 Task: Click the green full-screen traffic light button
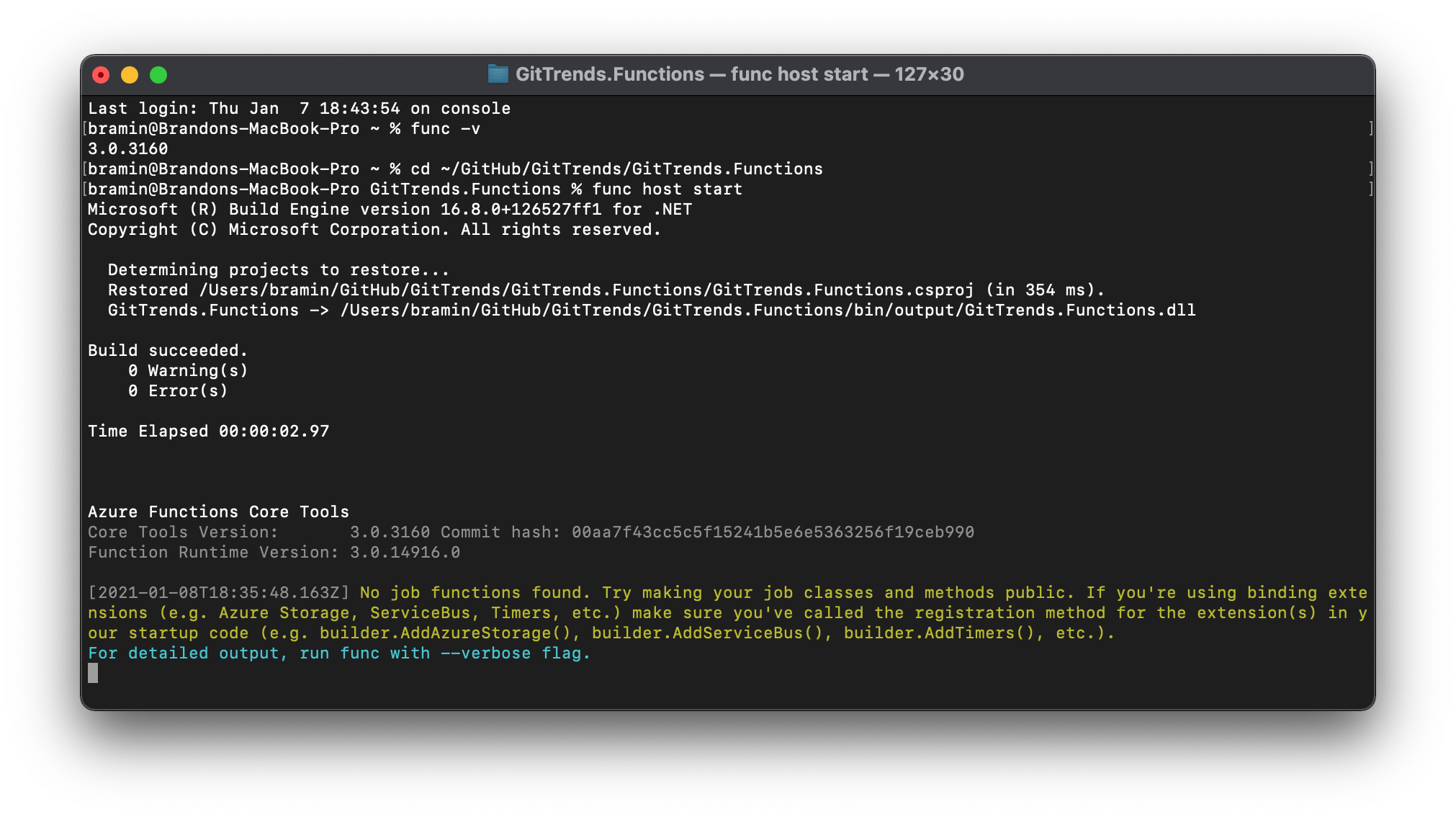[159, 74]
